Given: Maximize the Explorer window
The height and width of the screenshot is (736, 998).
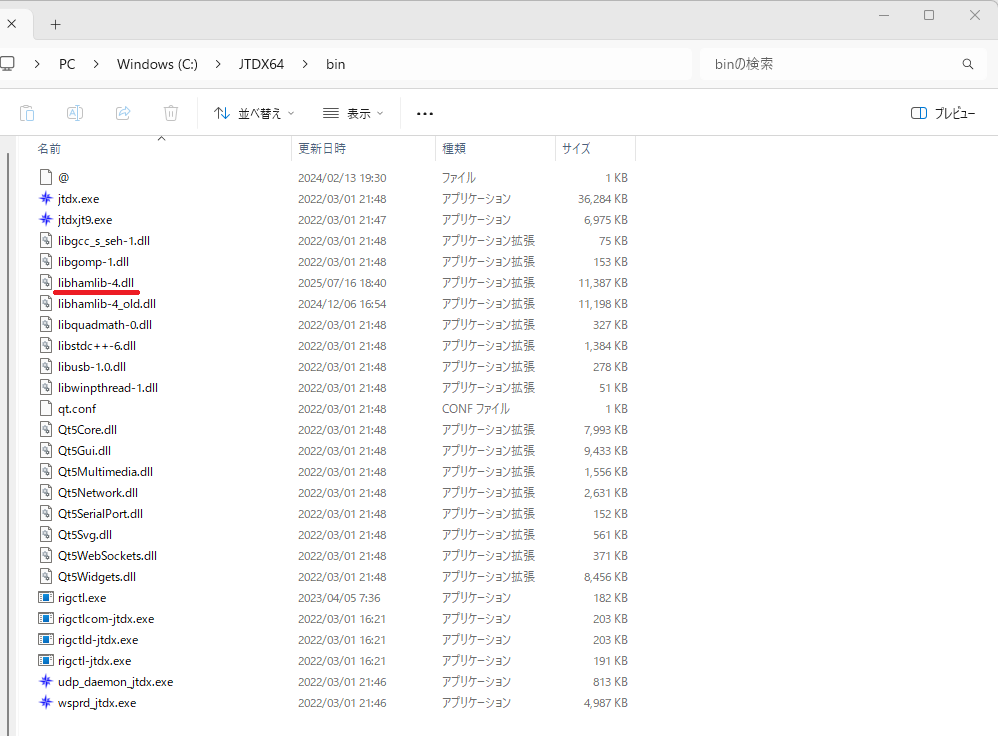Looking at the screenshot, I should [x=929, y=15].
